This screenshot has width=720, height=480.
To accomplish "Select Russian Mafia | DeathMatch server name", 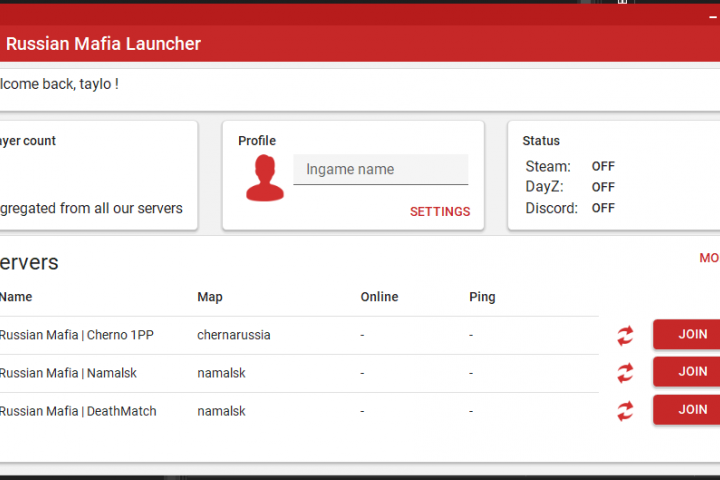I will click(78, 411).
